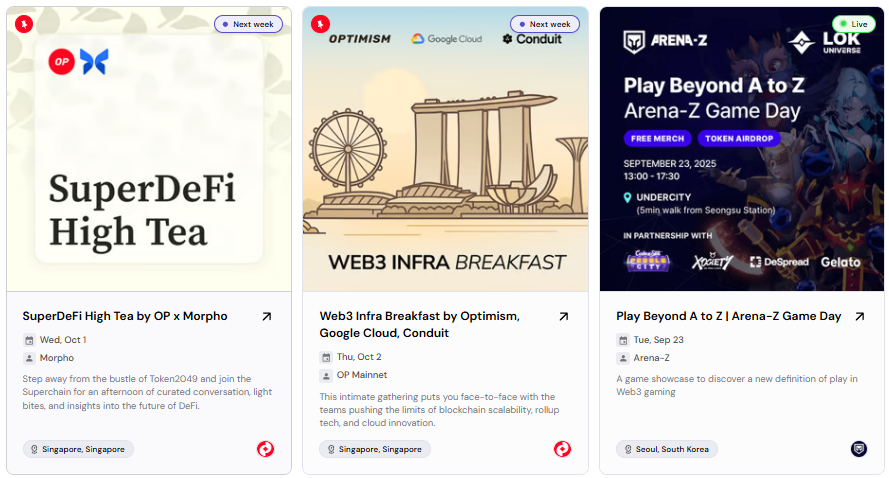Click the OP red circle logo on SuperDeFi banner
889x478 pixels.
[x=61, y=62]
